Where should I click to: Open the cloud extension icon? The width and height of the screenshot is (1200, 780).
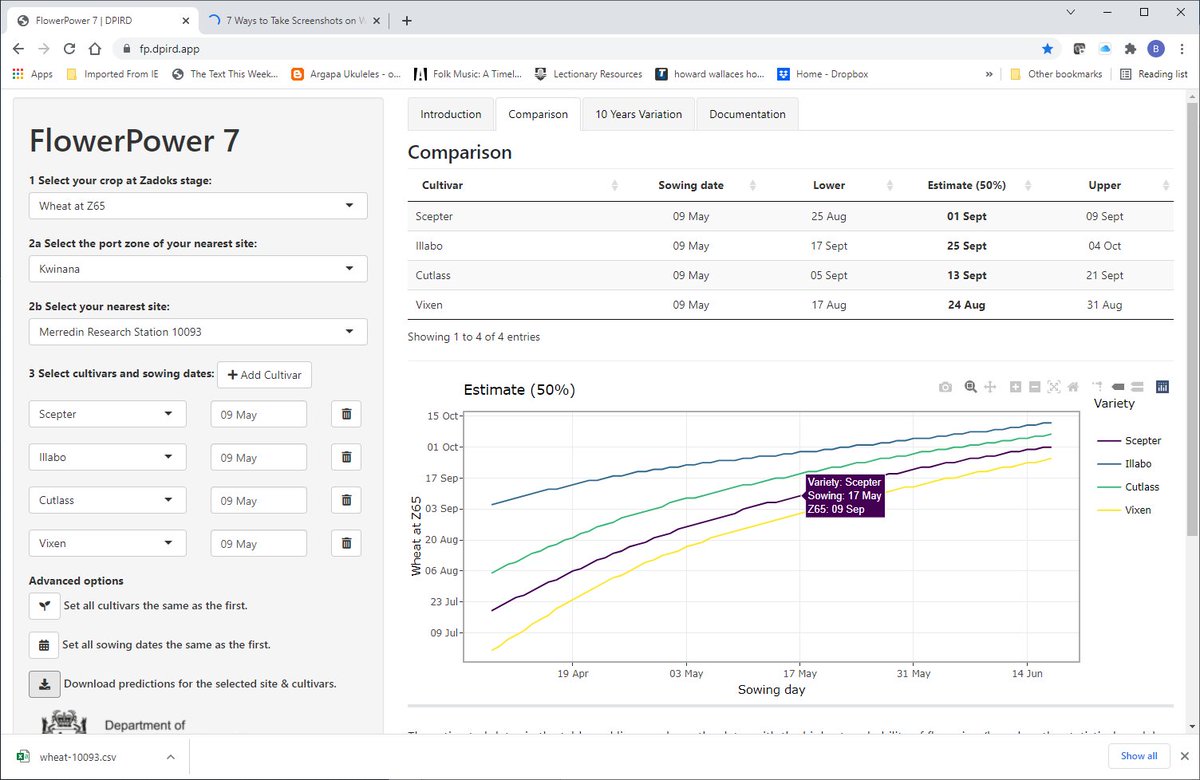[1104, 48]
